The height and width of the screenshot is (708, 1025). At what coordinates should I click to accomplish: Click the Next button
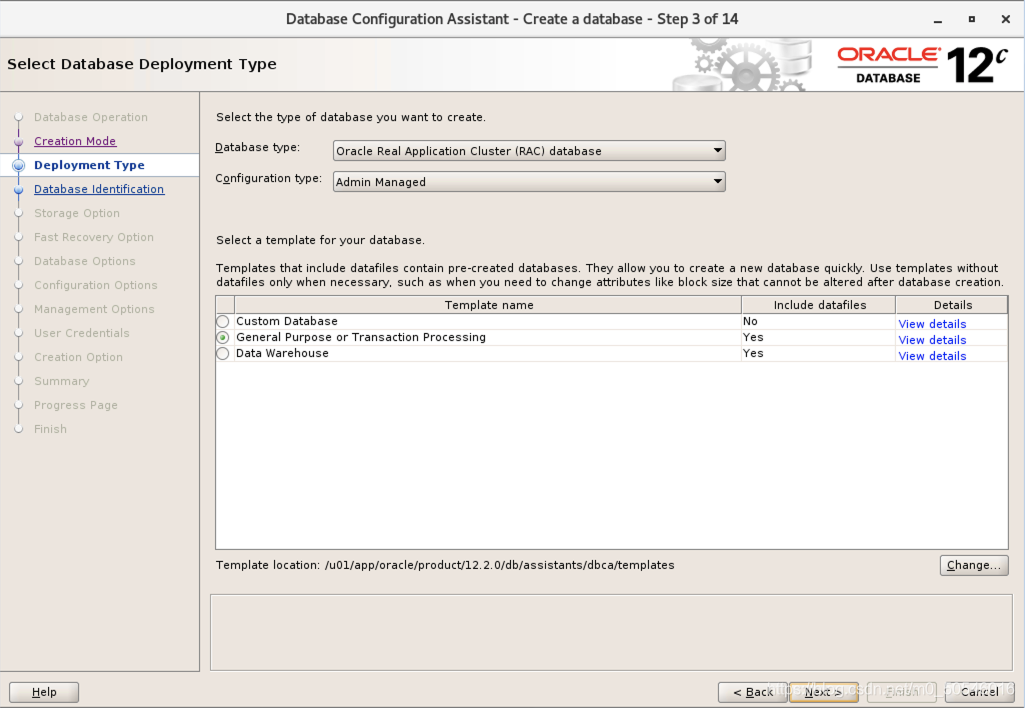(824, 692)
